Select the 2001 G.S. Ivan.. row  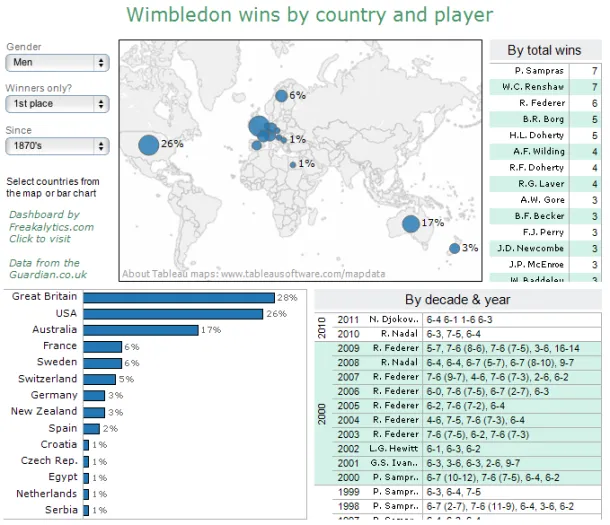point(467,464)
